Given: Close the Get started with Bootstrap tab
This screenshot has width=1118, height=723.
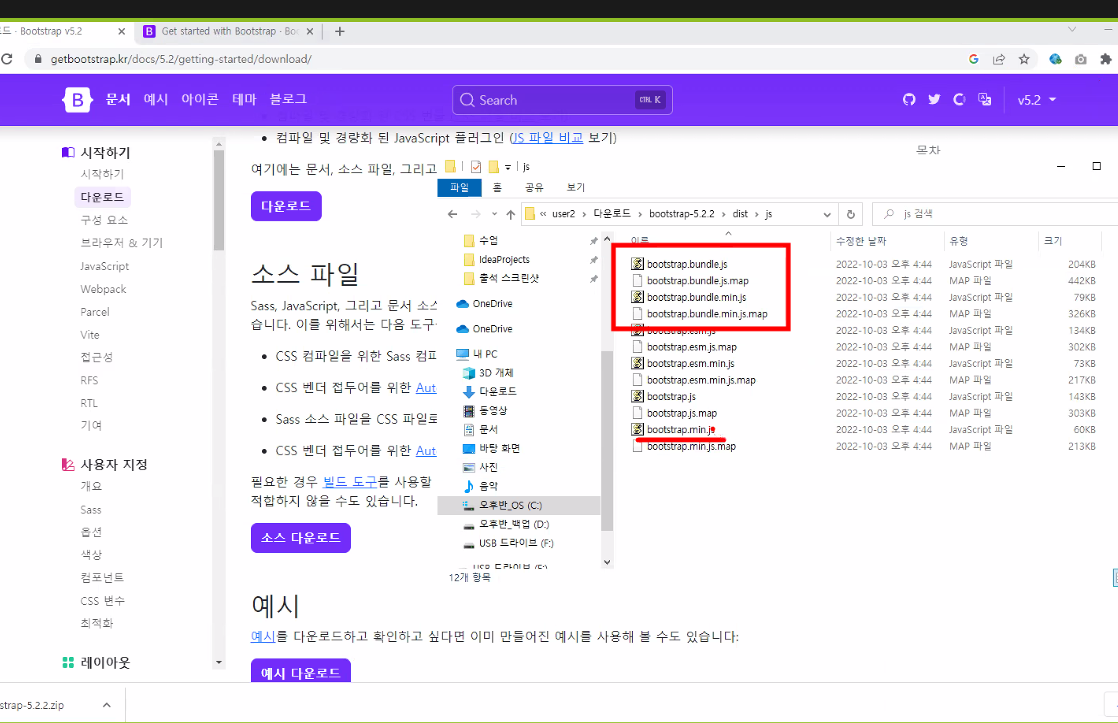Looking at the screenshot, I should click(309, 31).
